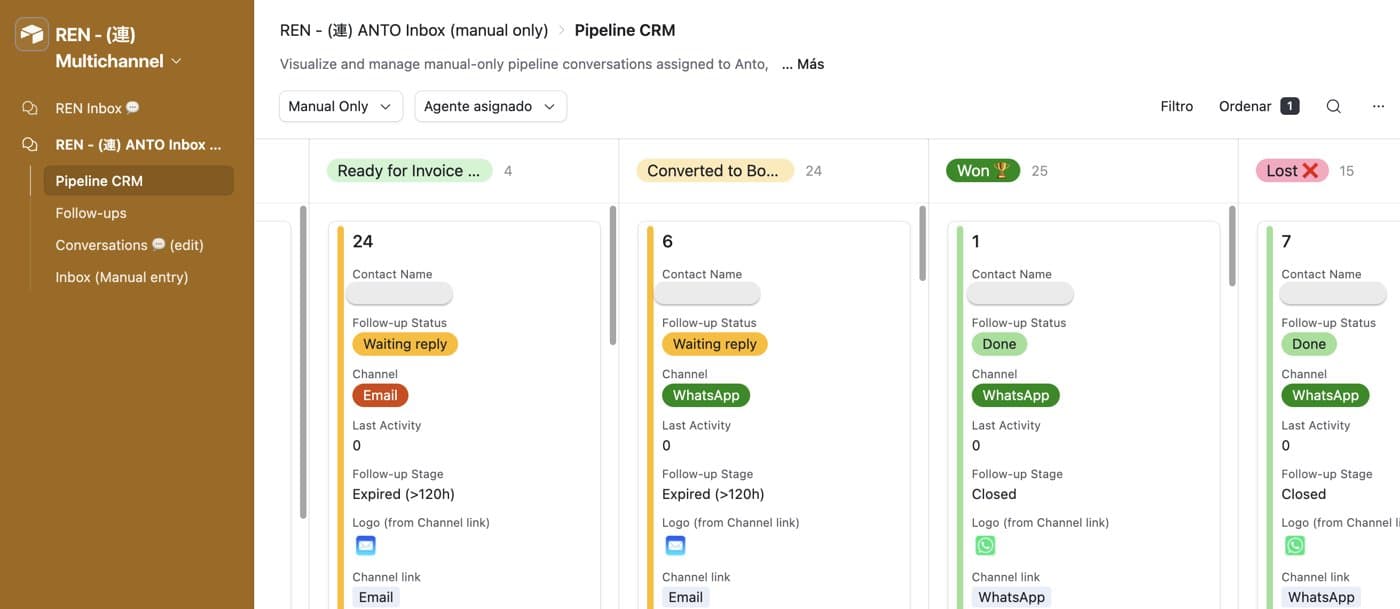The image size is (1400, 609).
Task: Open the Manual Only dropdown
Action: 341,106
